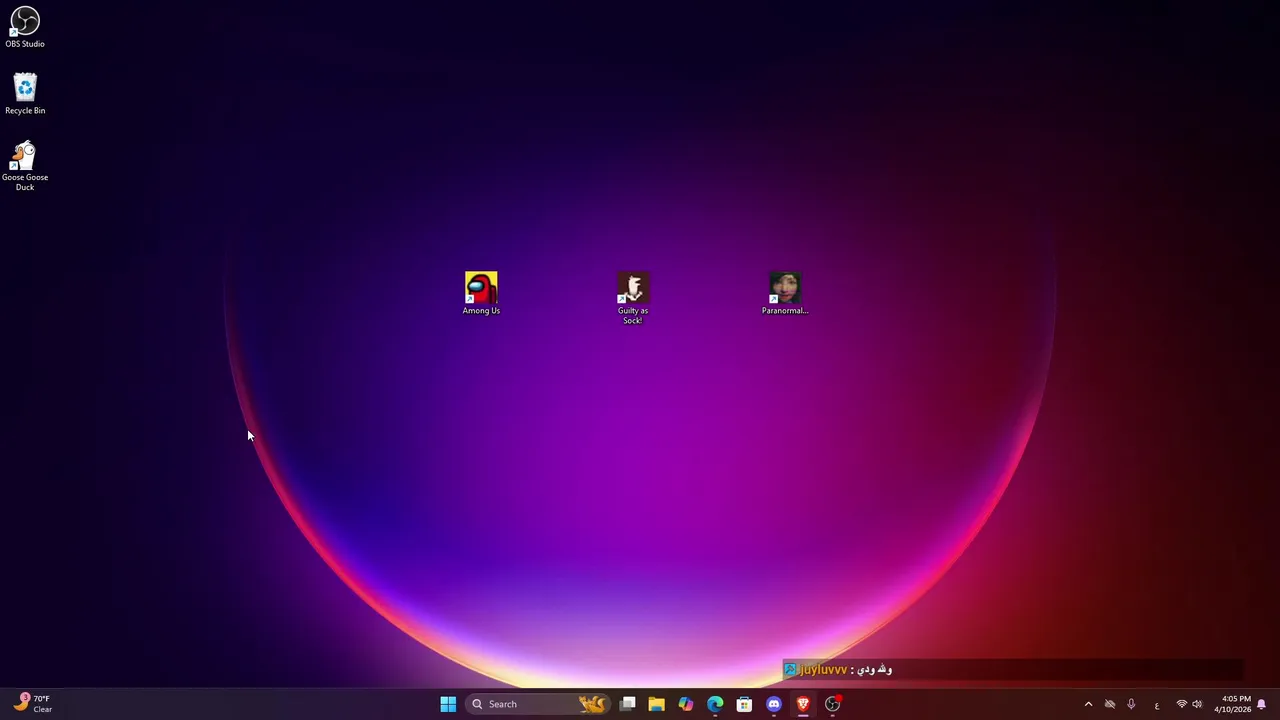Open the volume speaker tray icon
The height and width of the screenshot is (720, 1280).
pos(1197,704)
